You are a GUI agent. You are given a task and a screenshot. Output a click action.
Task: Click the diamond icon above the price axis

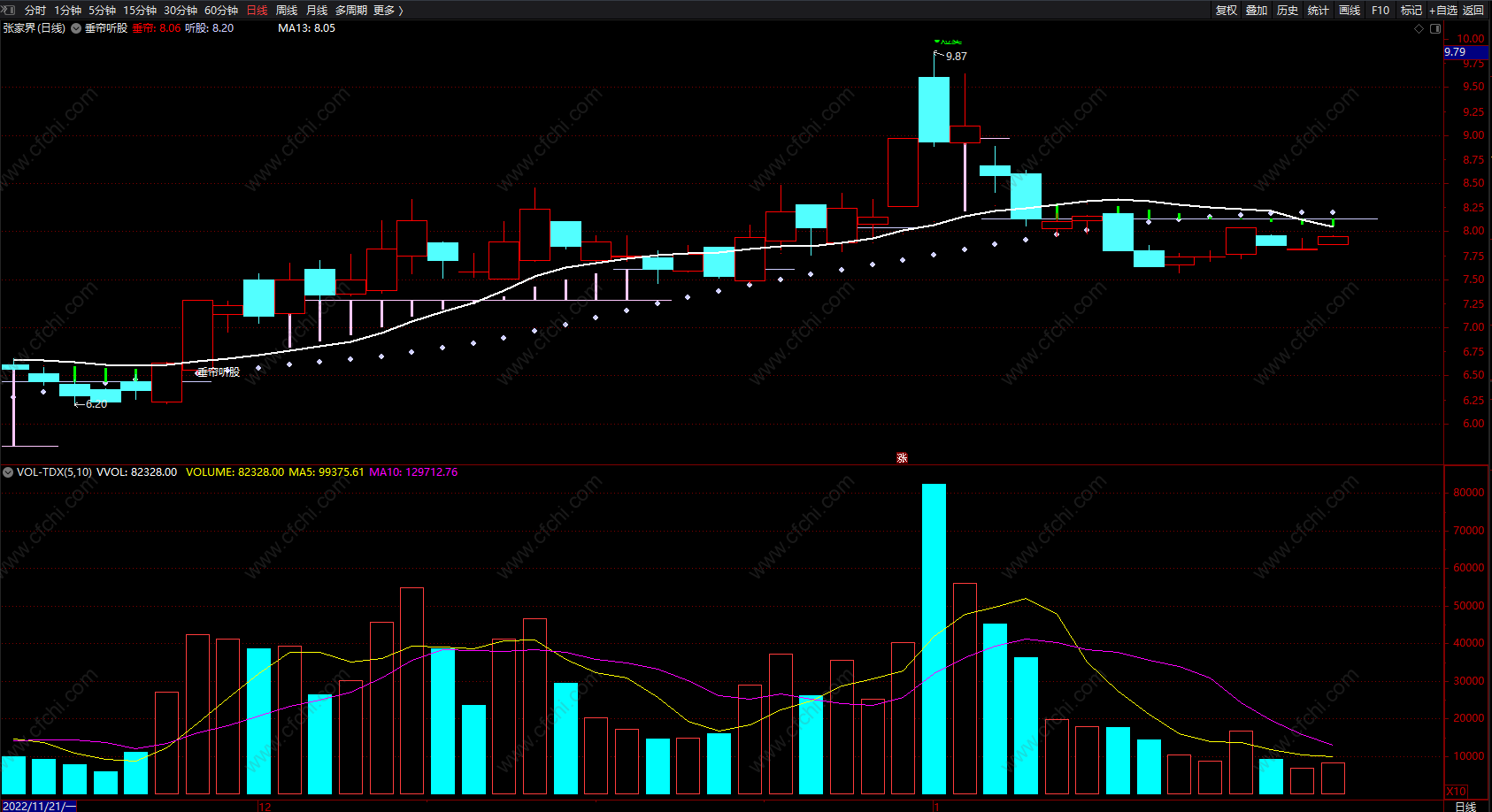pyautogui.click(x=1419, y=28)
